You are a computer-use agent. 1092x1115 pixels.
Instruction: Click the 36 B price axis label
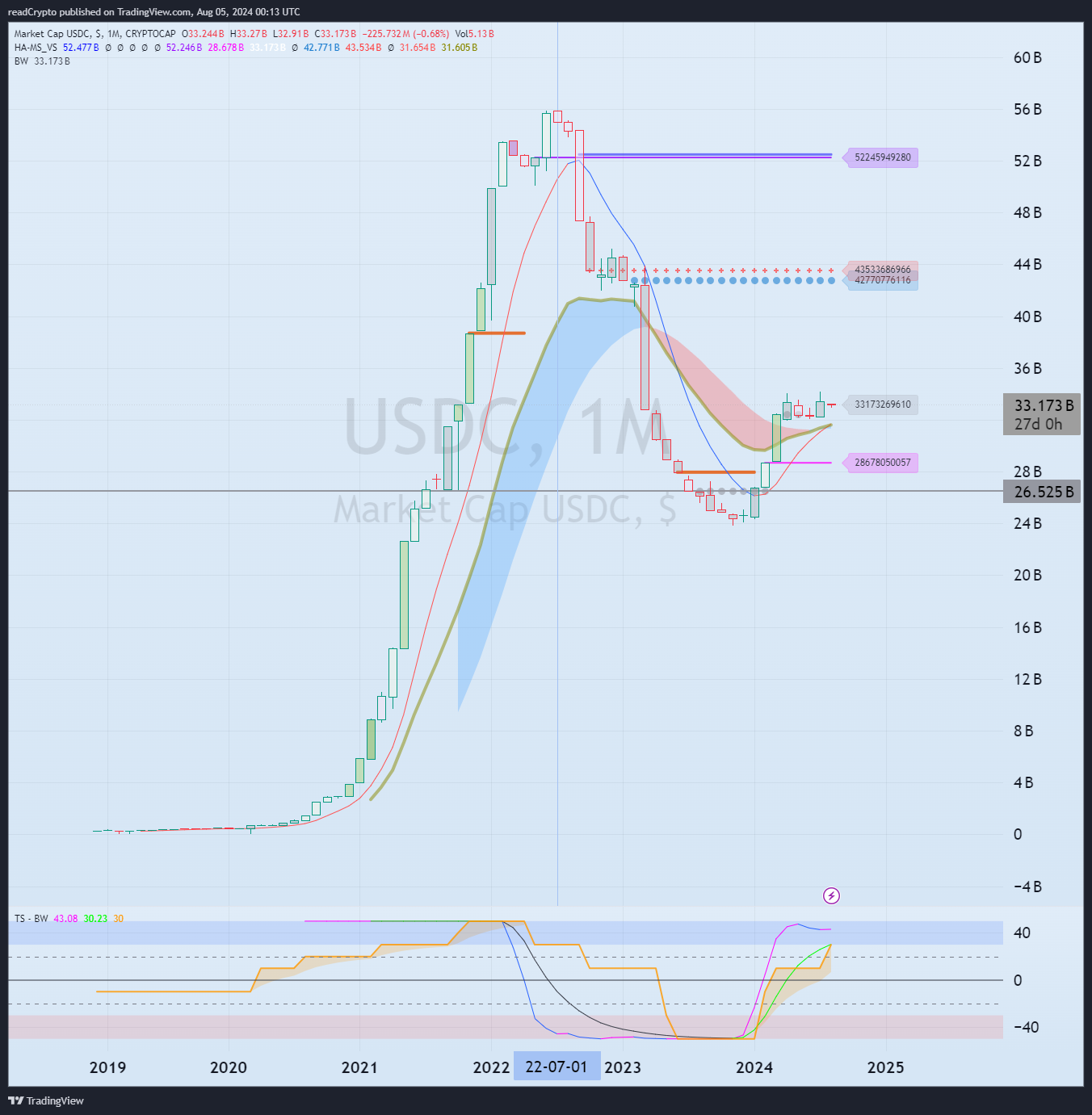(1027, 368)
